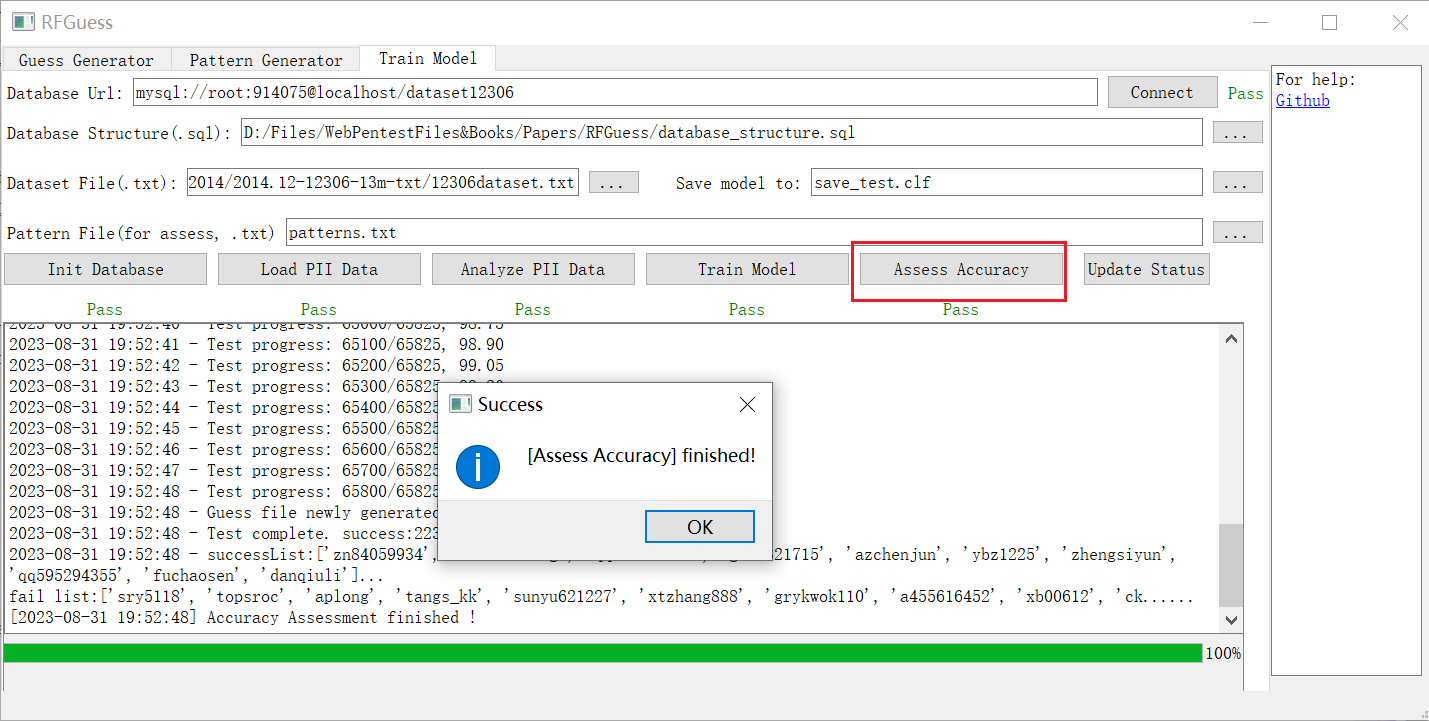
Task: Click the log scrollbar up arrow
Action: point(1231,338)
